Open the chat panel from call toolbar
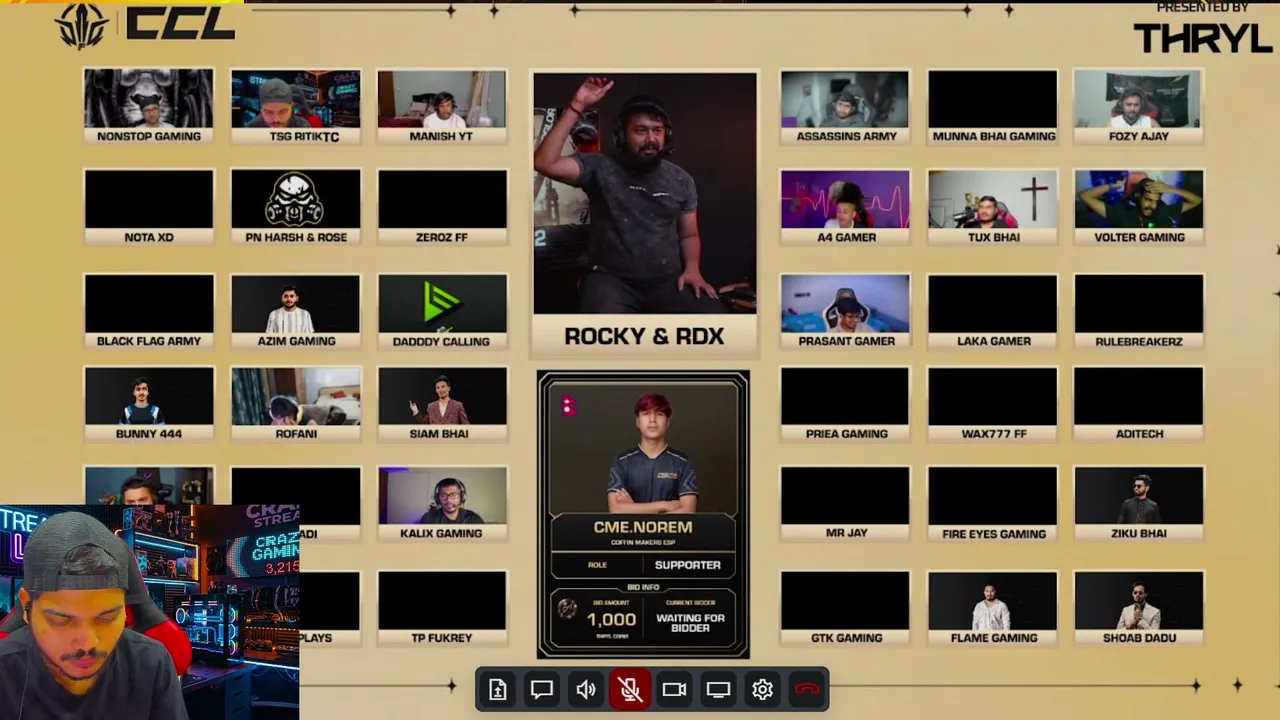This screenshot has width=1280, height=720. 542,689
